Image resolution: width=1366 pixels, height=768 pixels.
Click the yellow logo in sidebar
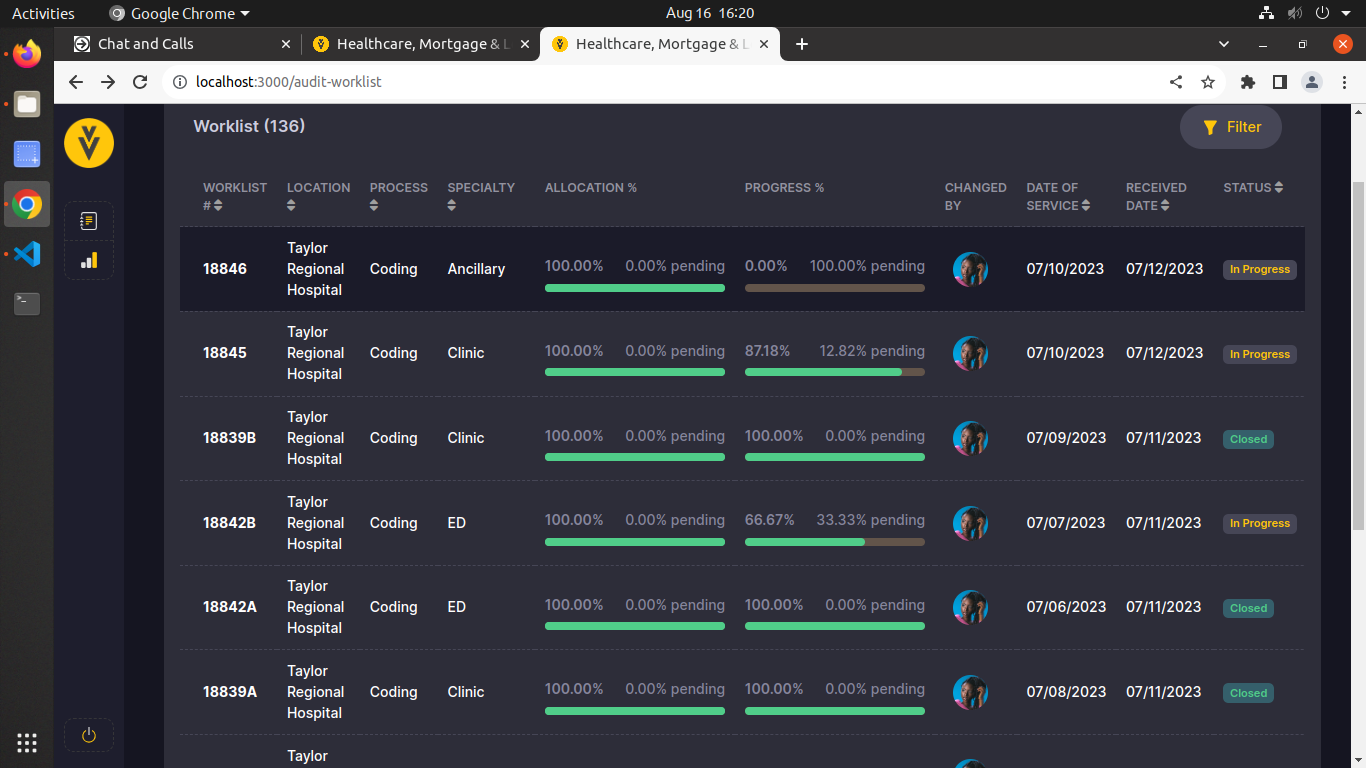point(88,144)
